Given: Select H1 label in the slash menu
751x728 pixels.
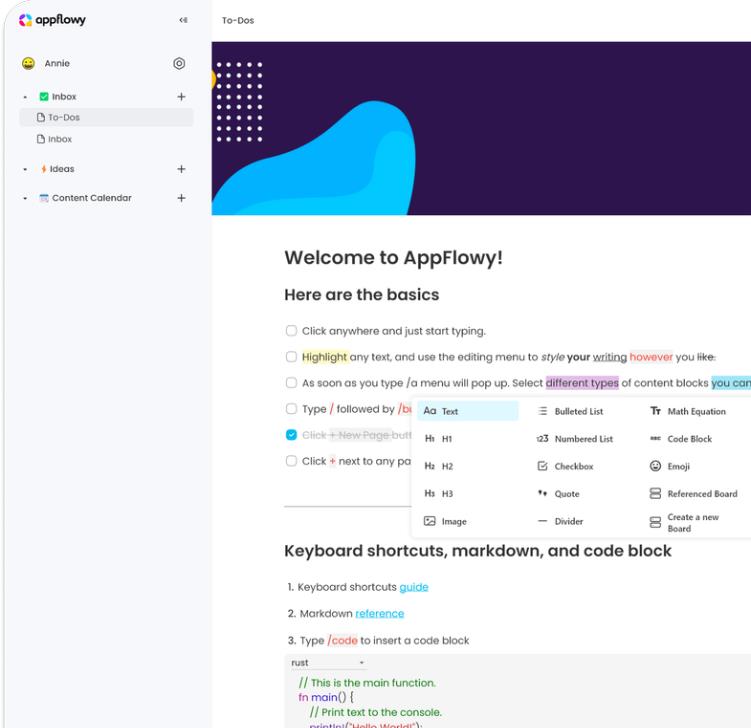Looking at the screenshot, I should [447, 439].
